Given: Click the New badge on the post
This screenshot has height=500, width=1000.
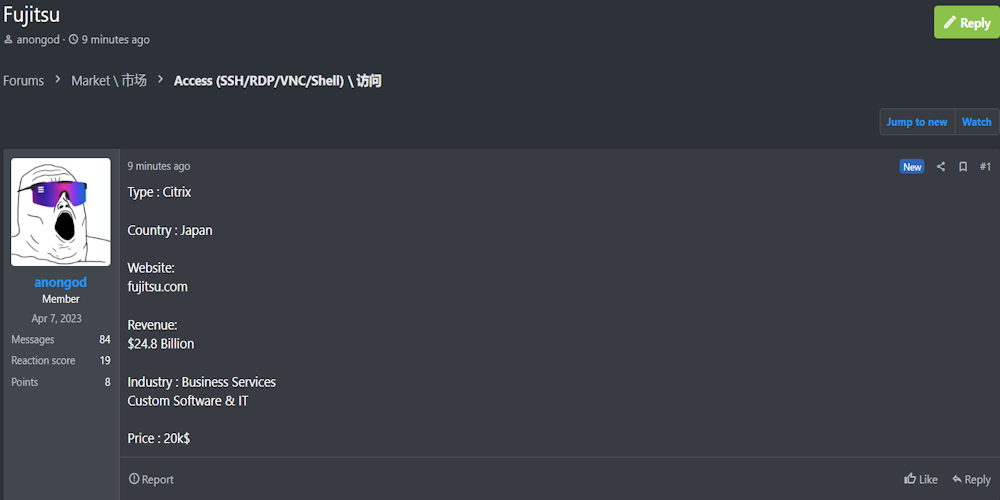Looking at the screenshot, I should pos(912,167).
